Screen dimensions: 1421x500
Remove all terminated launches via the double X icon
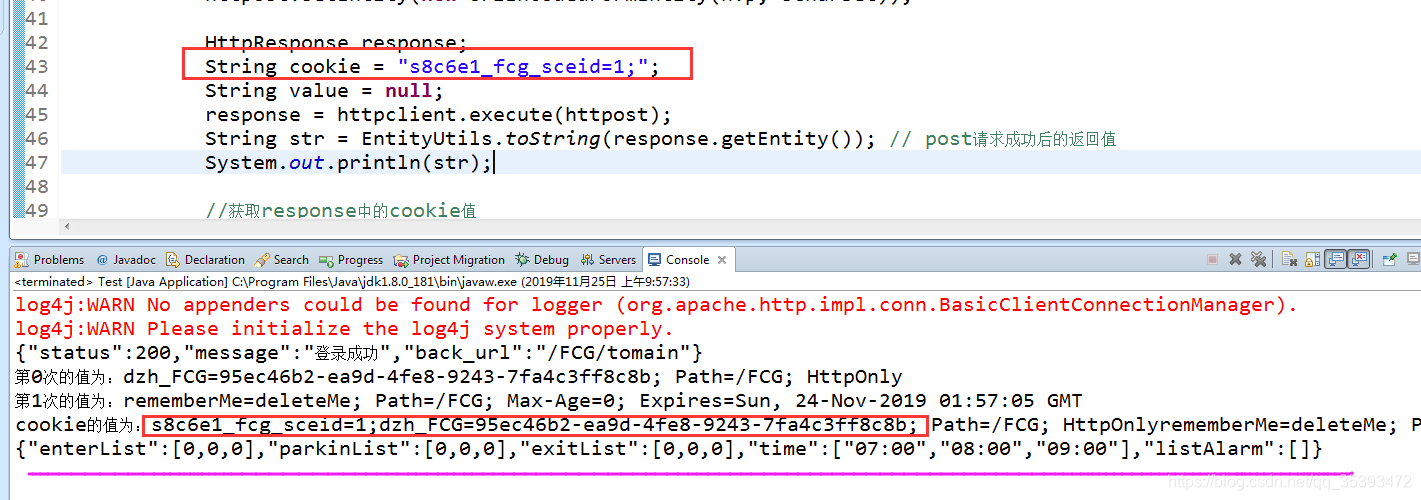pyautogui.click(x=1259, y=259)
